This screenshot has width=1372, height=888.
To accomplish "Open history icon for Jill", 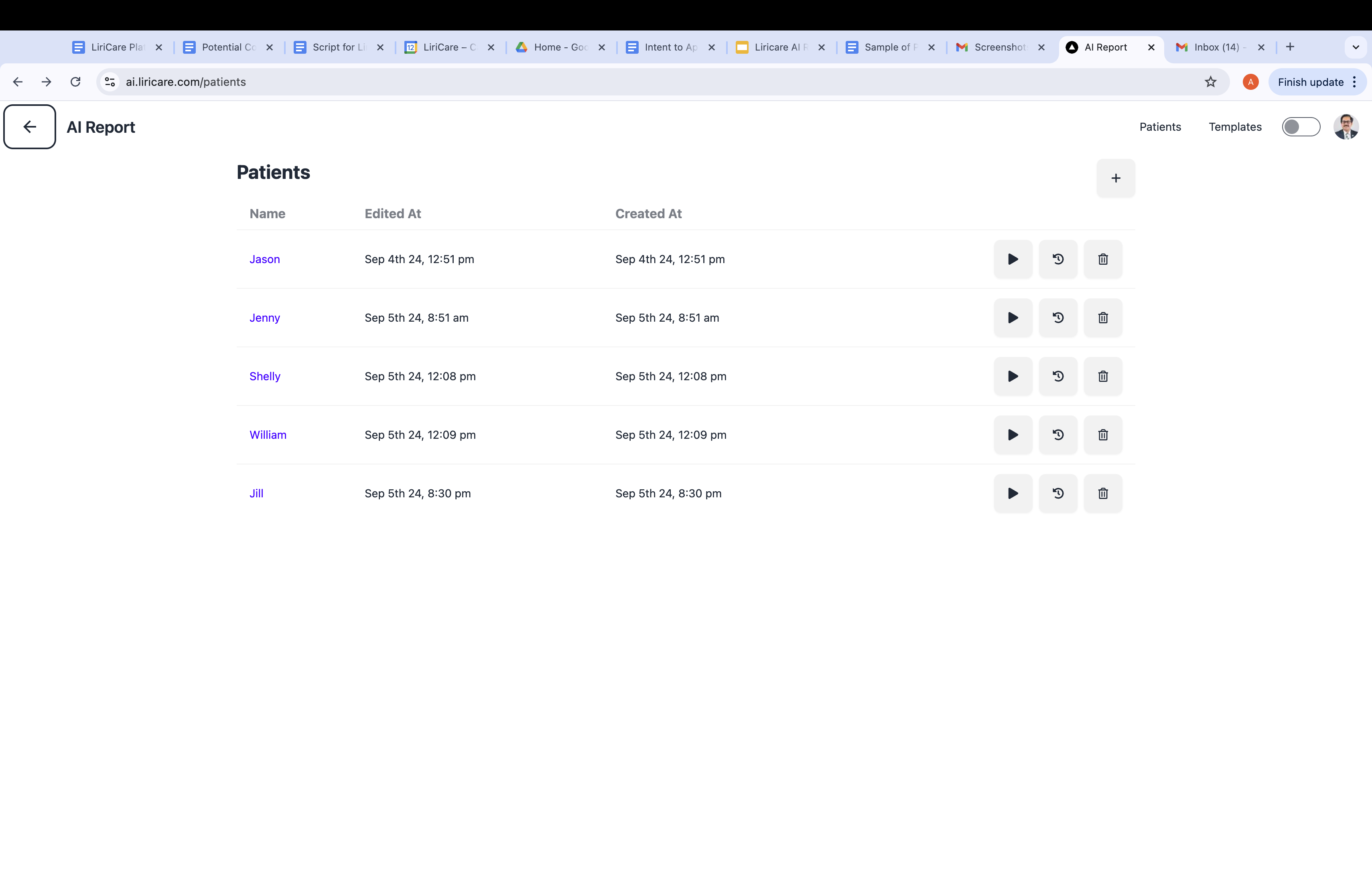I will pos(1058,493).
